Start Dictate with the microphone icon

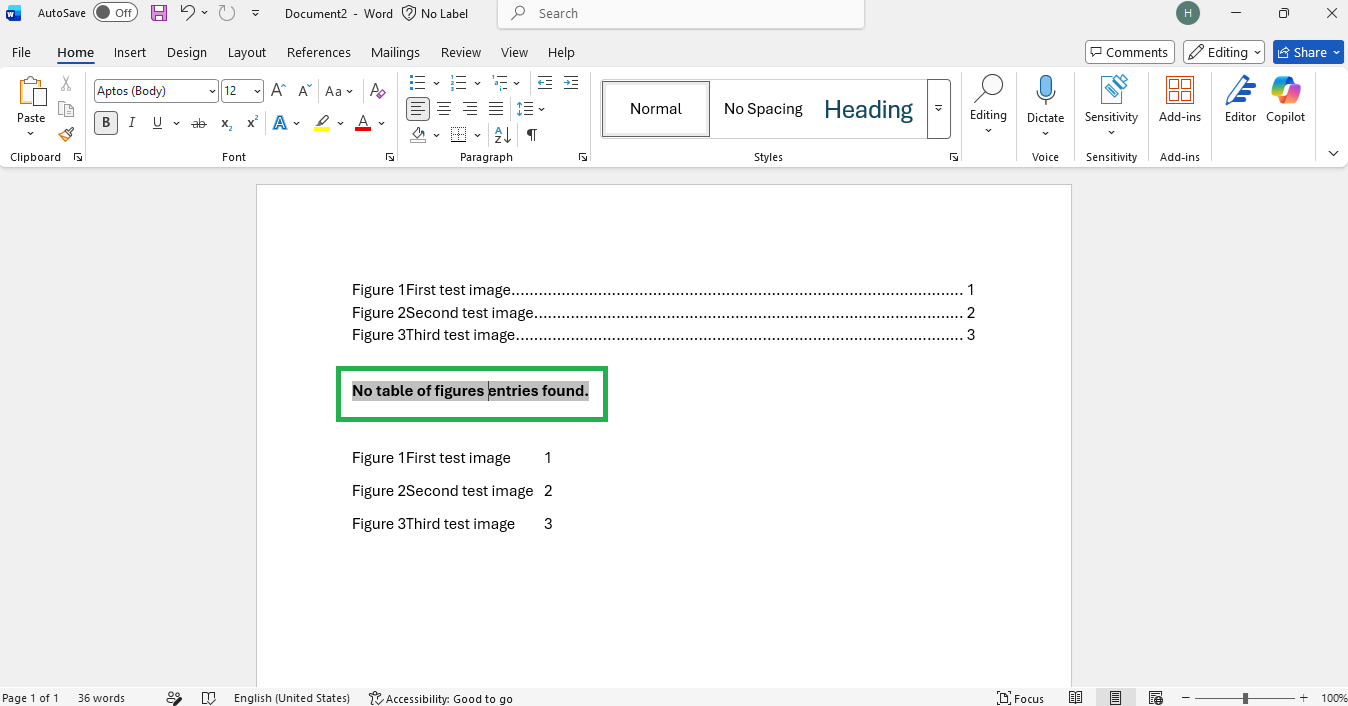pos(1046,90)
